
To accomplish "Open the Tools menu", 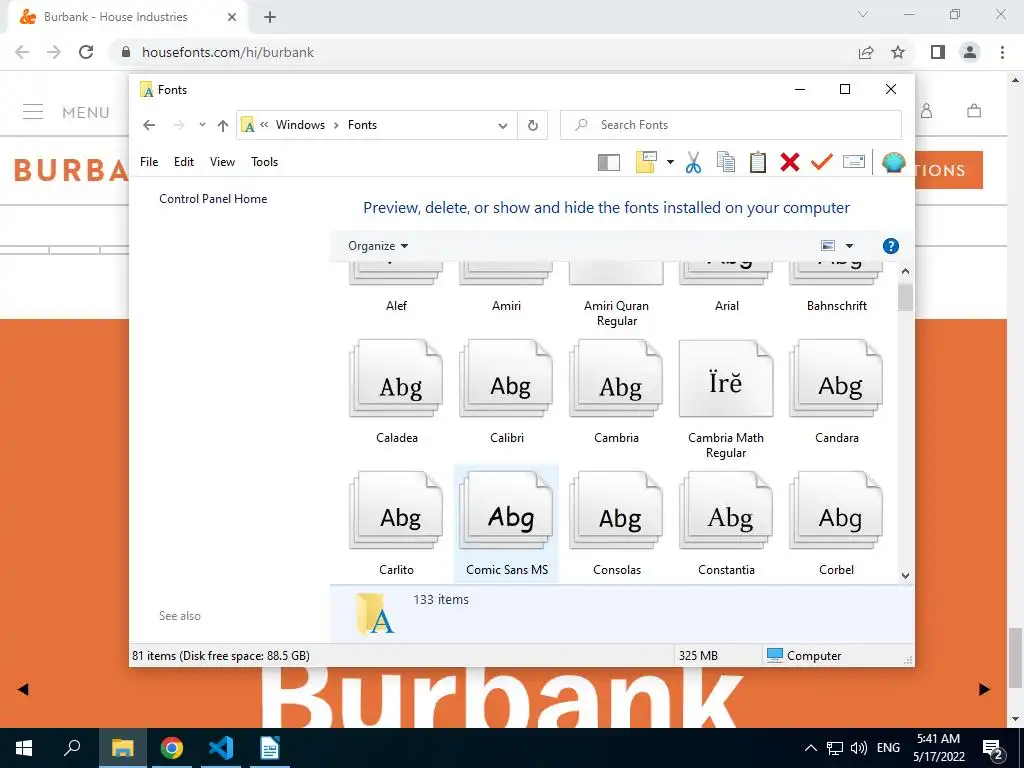I will coord(264,161).
